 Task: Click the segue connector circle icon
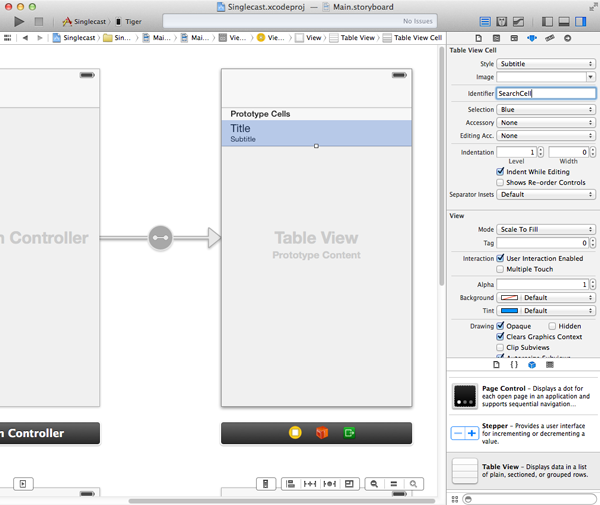160,238
